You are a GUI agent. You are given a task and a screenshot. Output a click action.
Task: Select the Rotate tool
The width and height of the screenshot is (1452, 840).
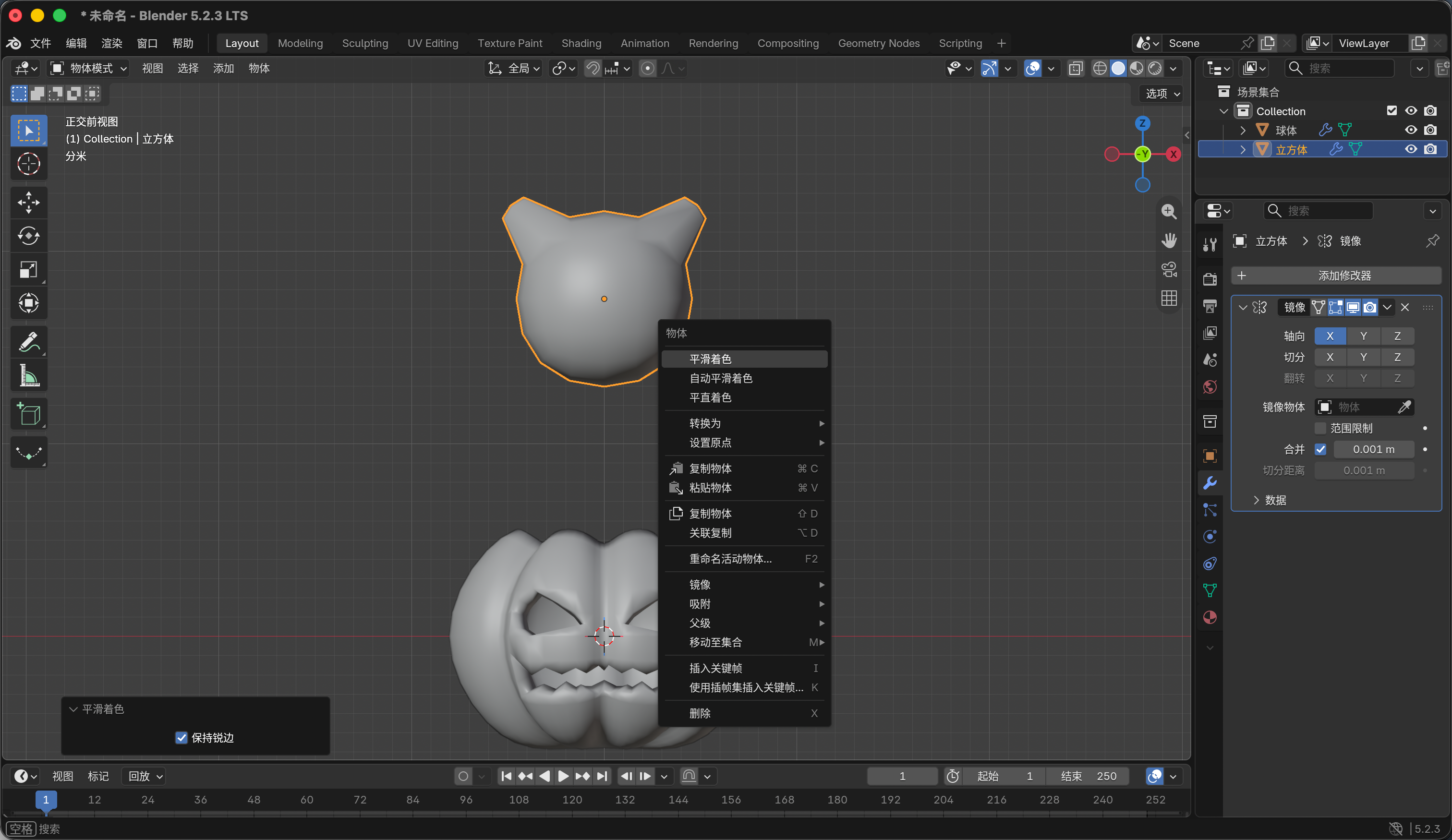click(x=28, y=236)
